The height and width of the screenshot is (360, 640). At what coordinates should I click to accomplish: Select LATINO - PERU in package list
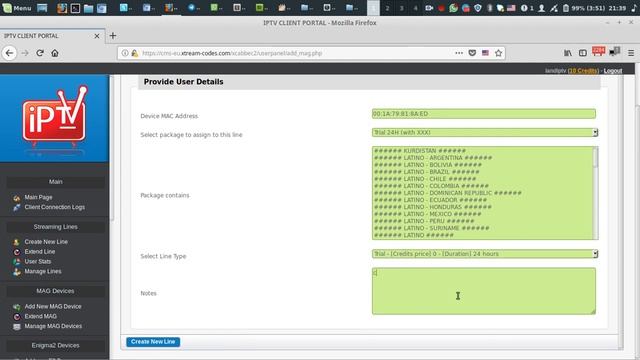point(424,221)
